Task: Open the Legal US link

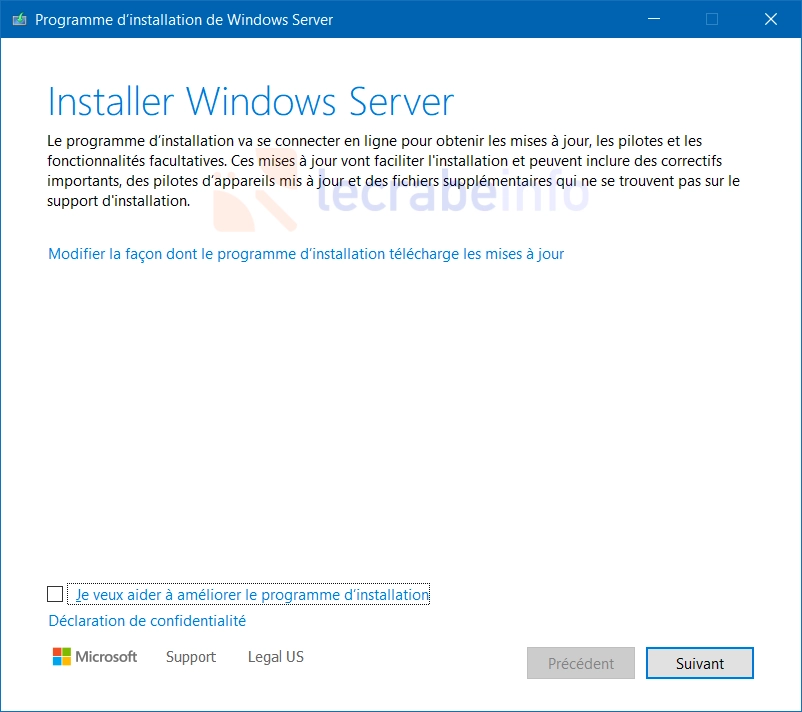Action: coord(276,657)
